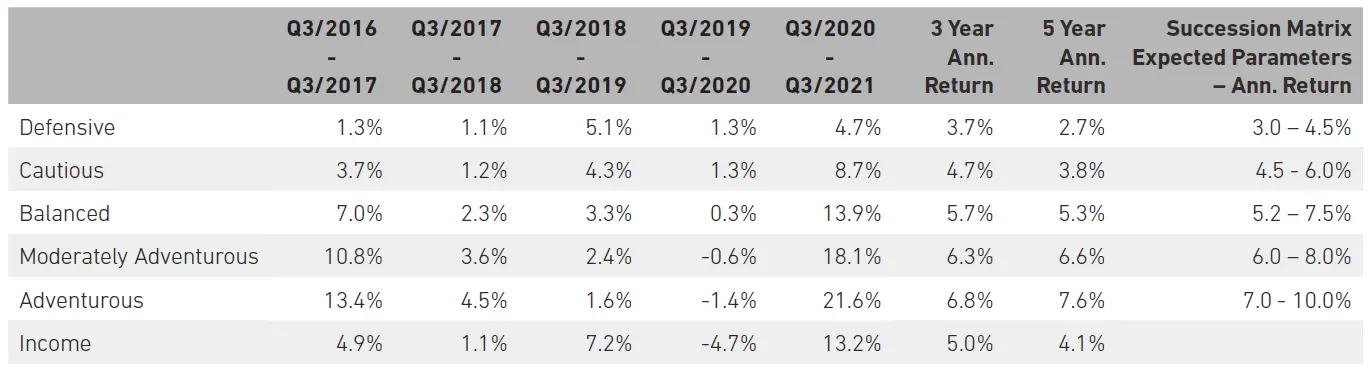
Task: Click the 5 Year Ann. Return header
Action: tap(1071, 57)
